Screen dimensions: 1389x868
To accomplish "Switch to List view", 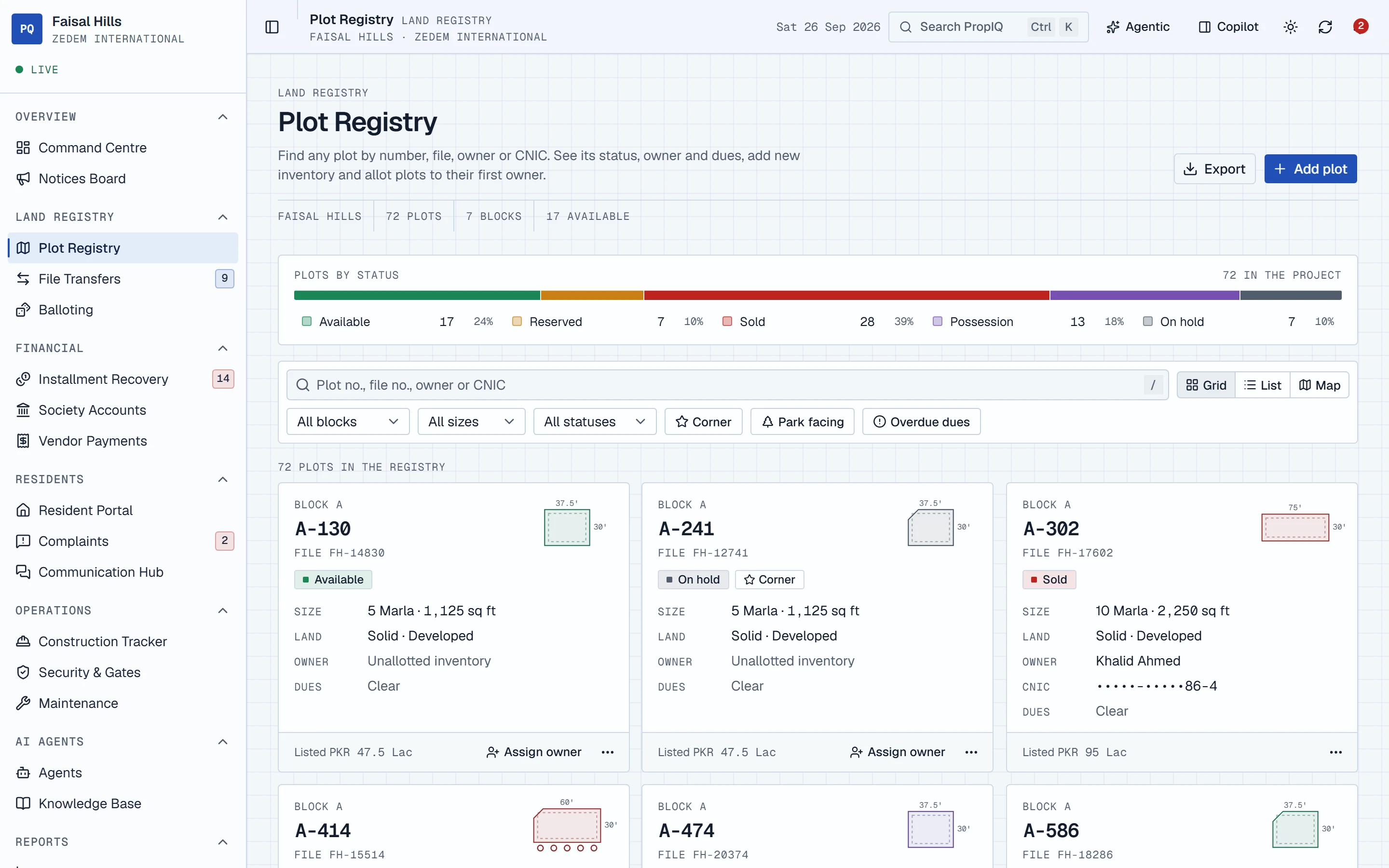I will point(1262,385).
